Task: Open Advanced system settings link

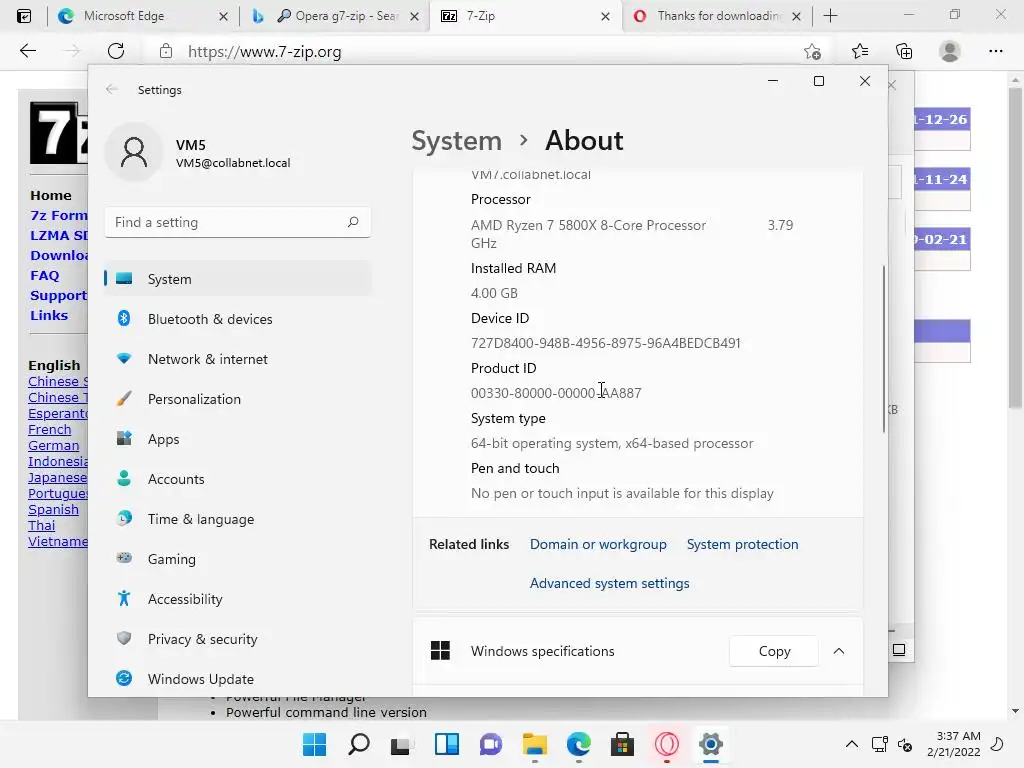Action: coord(609,583)
